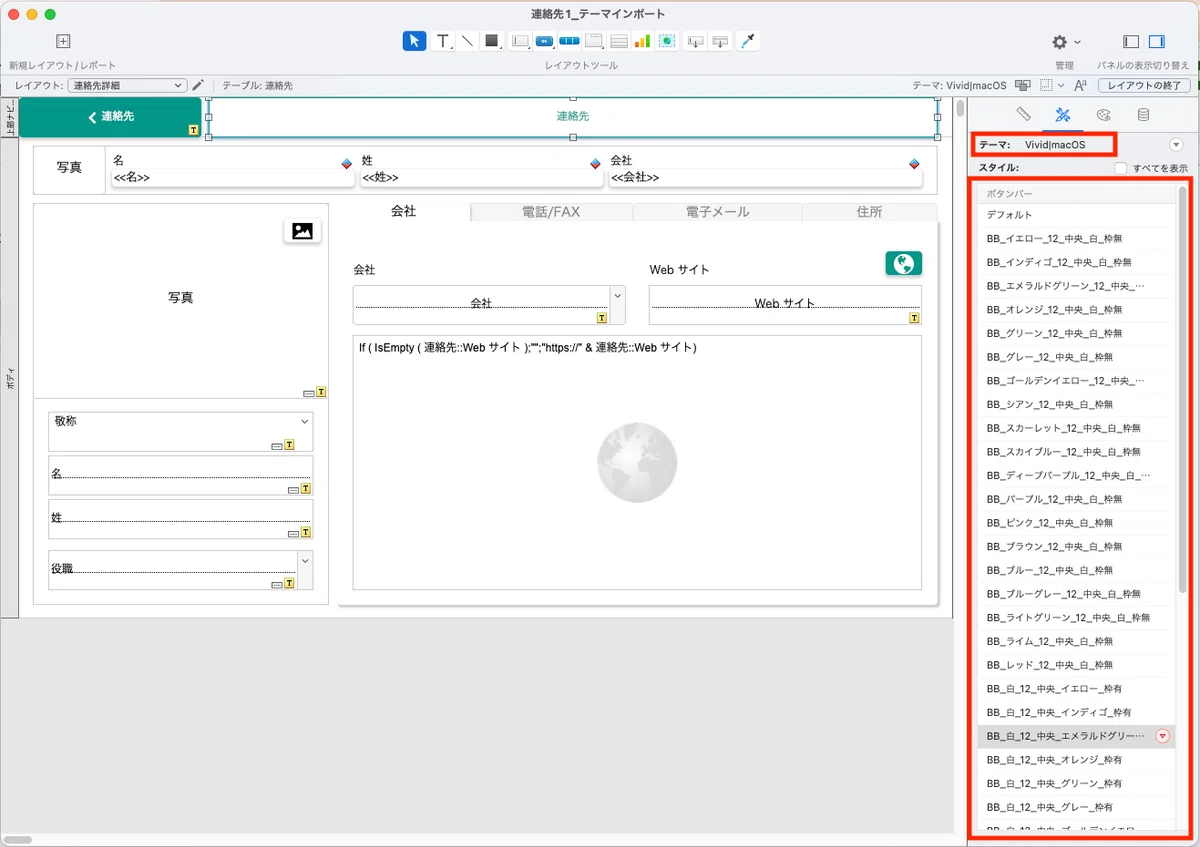
Task: Select the Tab Control tool
Action: [594, 41]
